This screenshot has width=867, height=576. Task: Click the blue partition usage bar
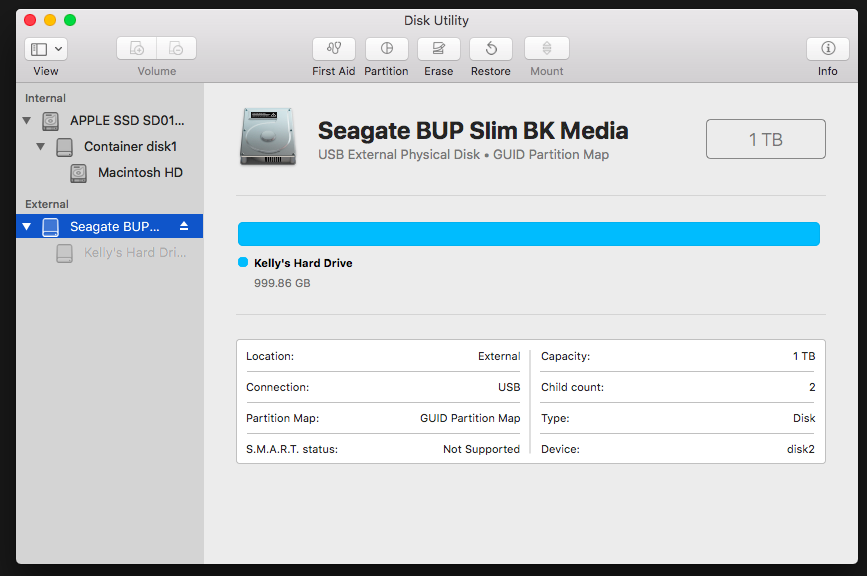pyautogui.click(x=528, y=234)
